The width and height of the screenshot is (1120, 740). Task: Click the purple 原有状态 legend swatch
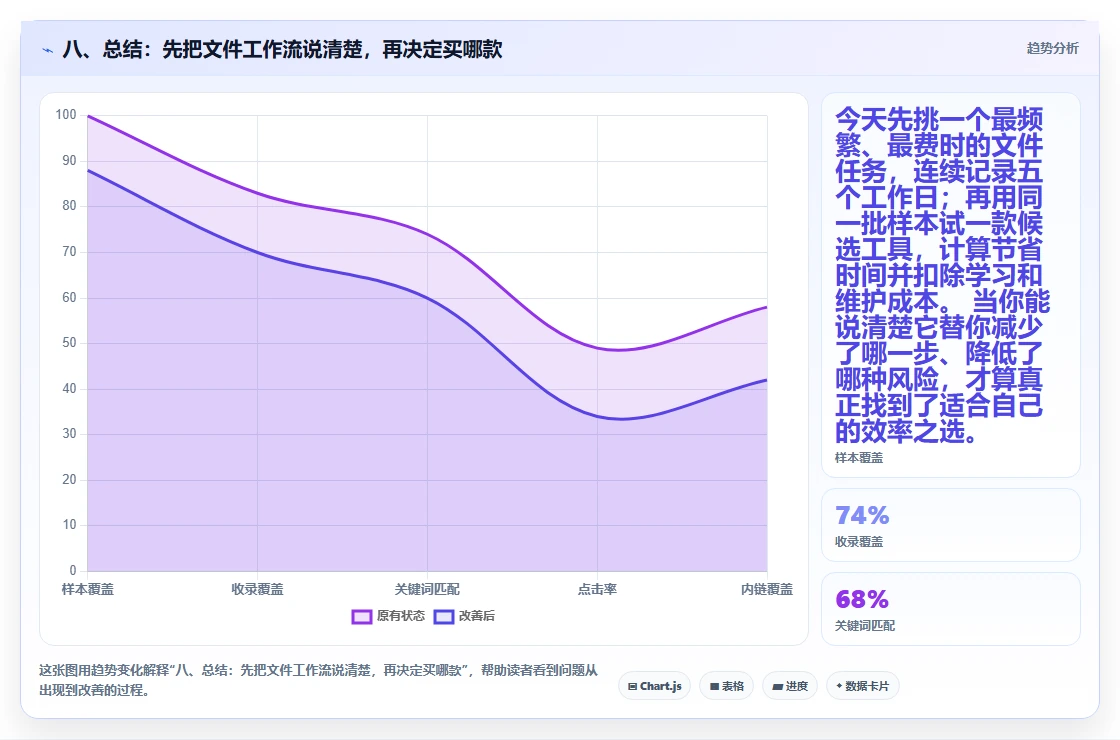tap(361, 616)
